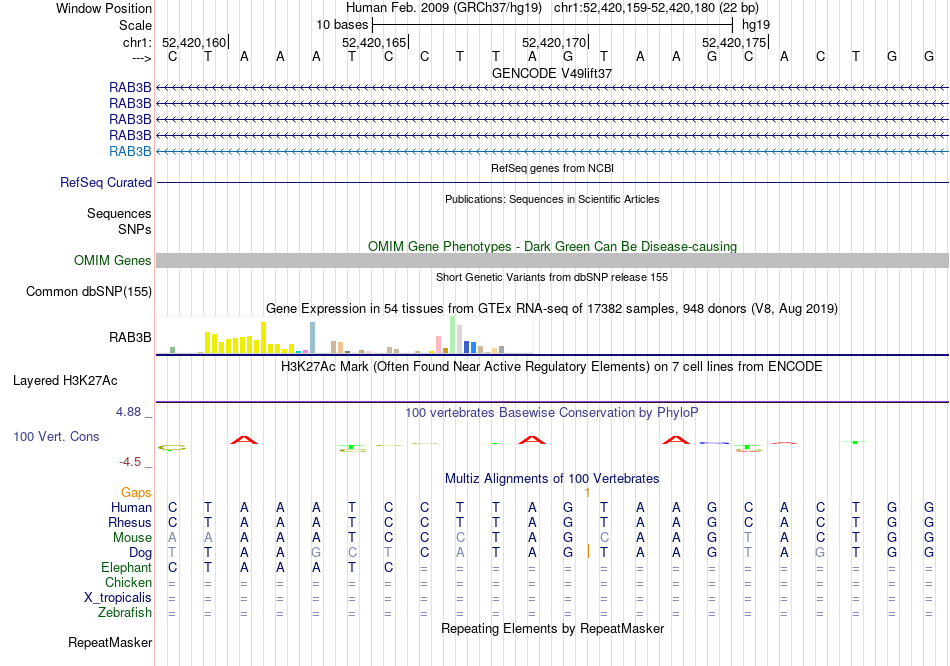Open 'Repeating Elements by RepeatMasker' title
This screenshot has height=666, width=950.
pos(552,629)
